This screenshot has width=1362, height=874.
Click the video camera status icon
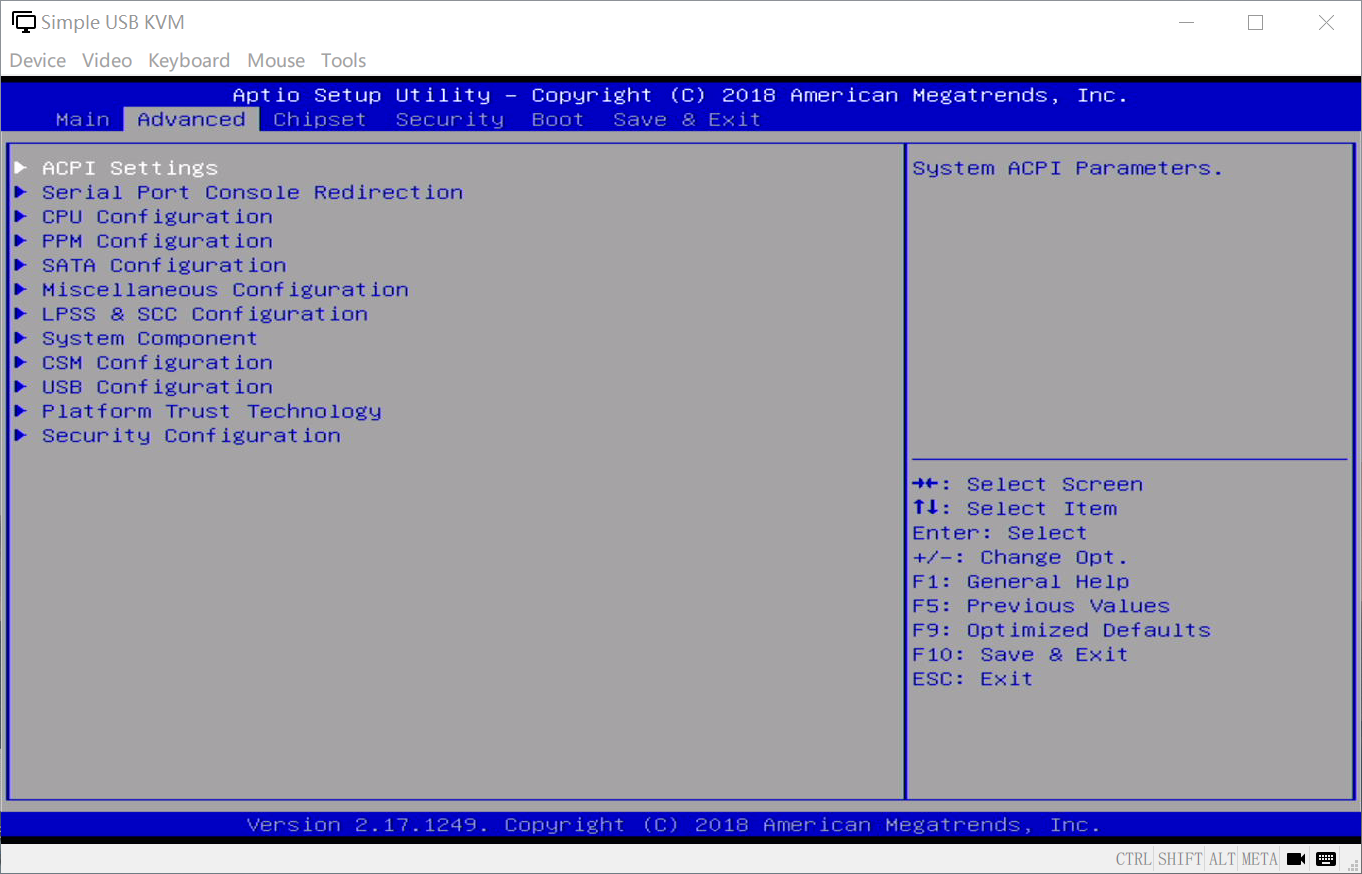pos(1296,859)
